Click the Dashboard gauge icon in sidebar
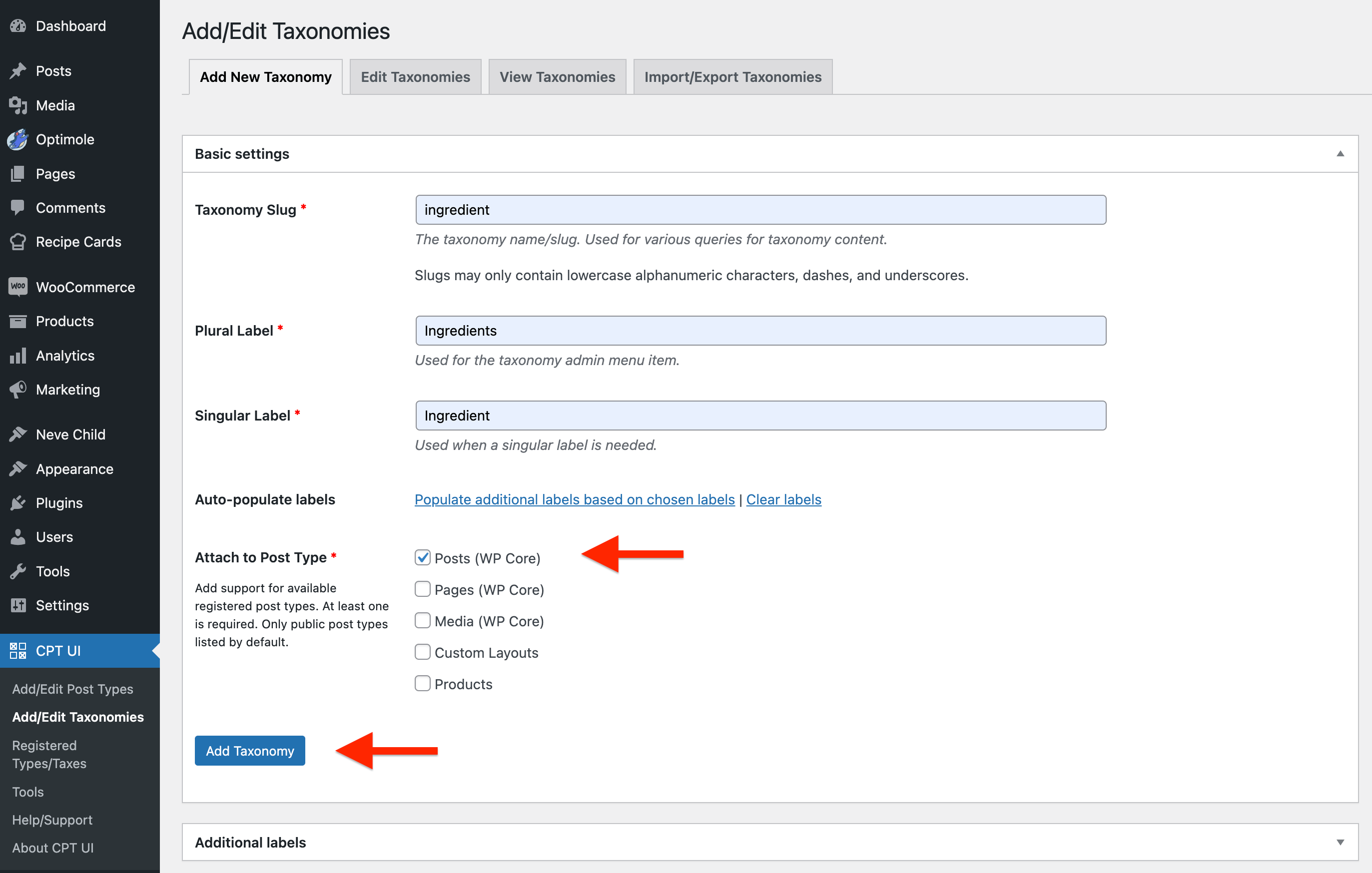Viewport: 1372px width, 873px height. tap(18, 26)
